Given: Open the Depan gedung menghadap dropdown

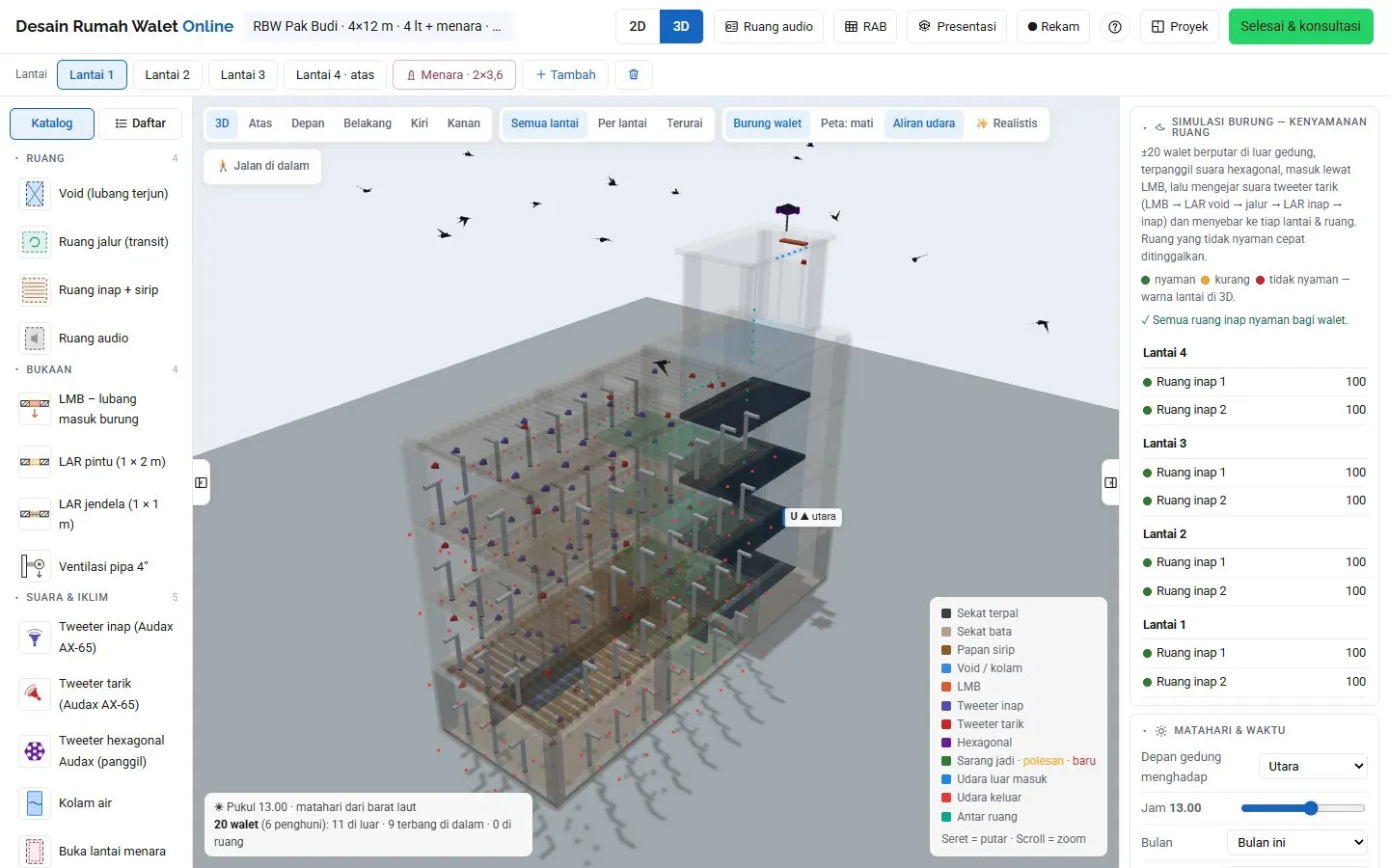Looking at the screenshot, I should pos(1313,767).
